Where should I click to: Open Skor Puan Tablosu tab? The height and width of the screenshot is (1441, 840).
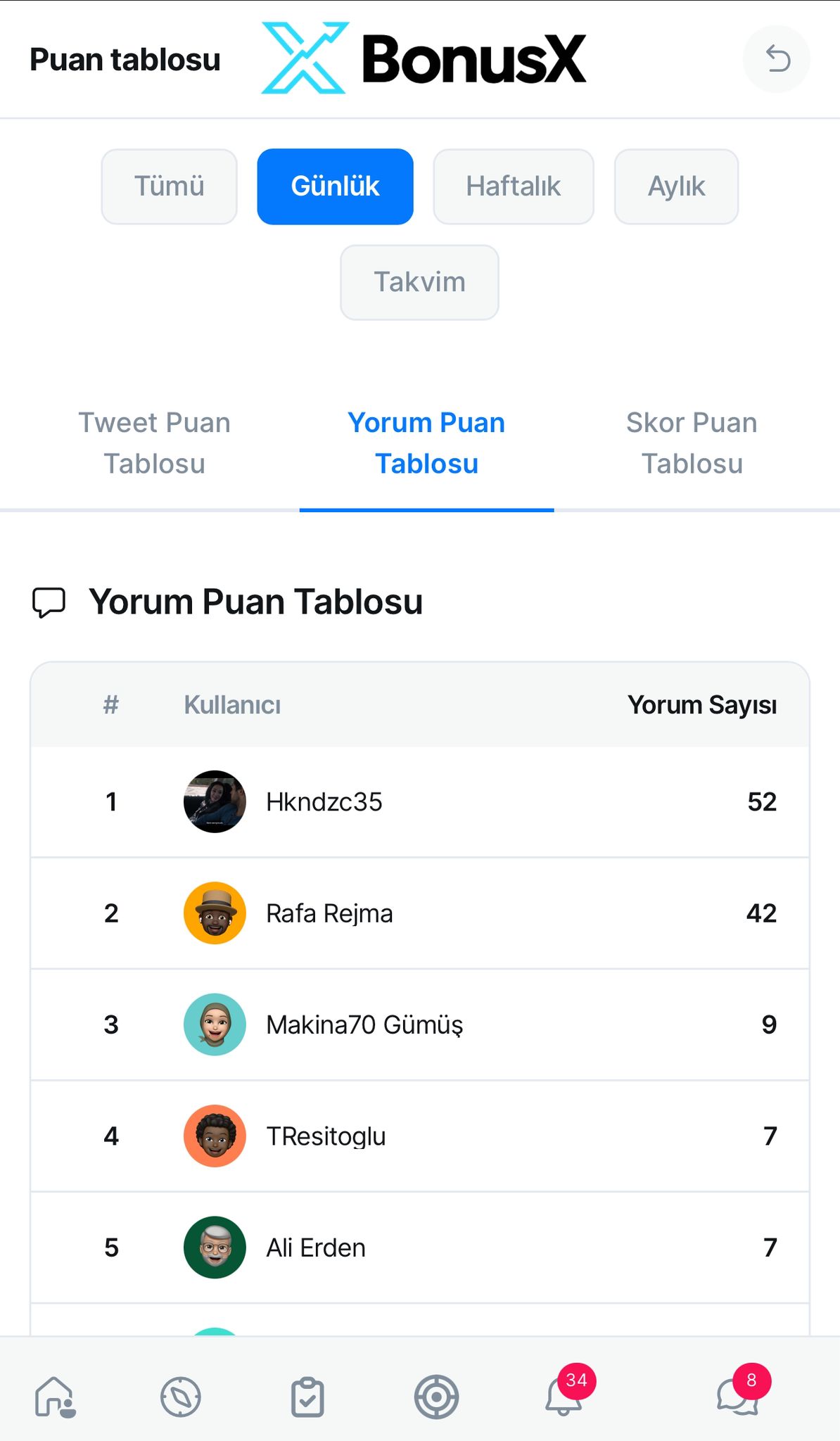(x=692, y=443)
